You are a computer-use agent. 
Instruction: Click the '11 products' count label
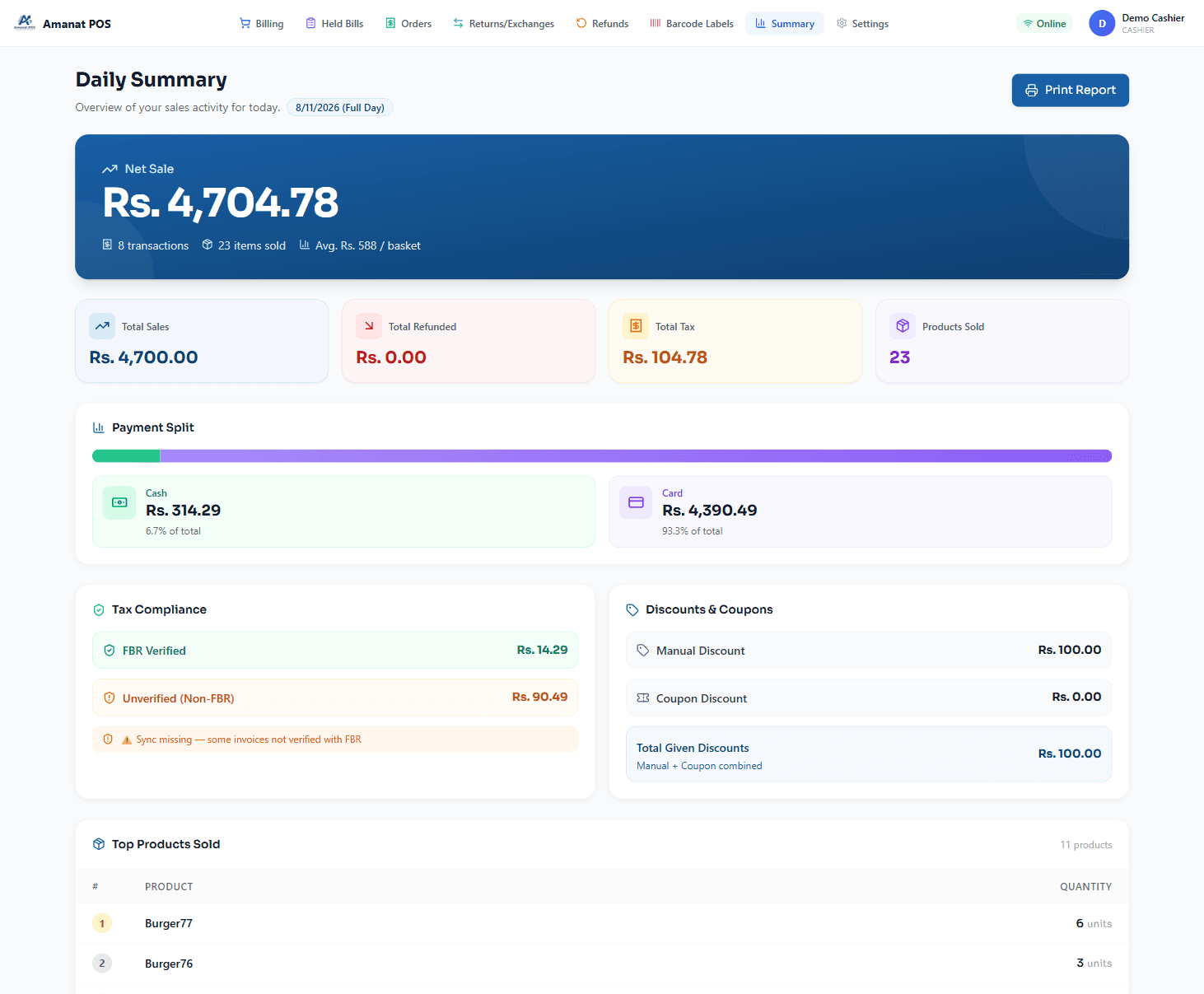[x=1085, y=845]
